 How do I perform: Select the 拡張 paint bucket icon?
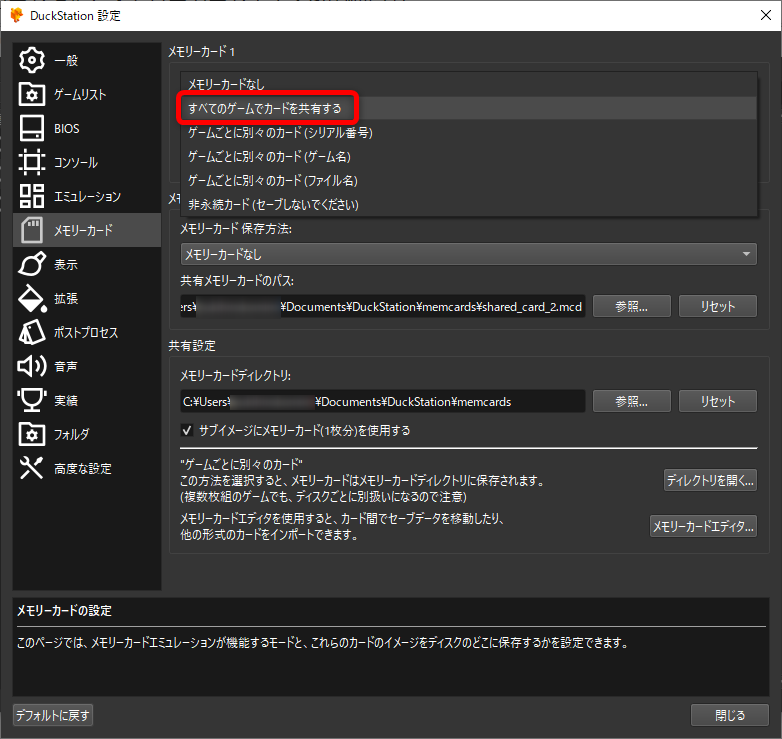pyautogui.click(x=32, y=298)
